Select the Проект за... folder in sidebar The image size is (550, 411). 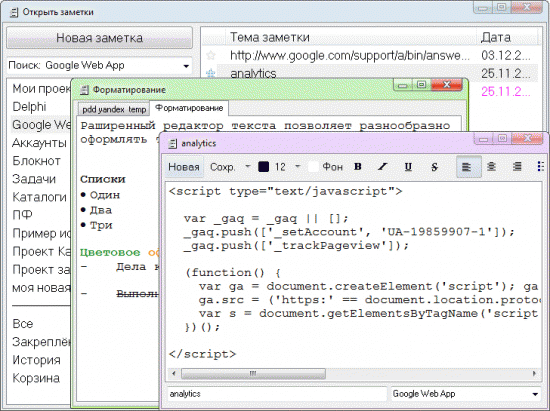click(41, 270)
